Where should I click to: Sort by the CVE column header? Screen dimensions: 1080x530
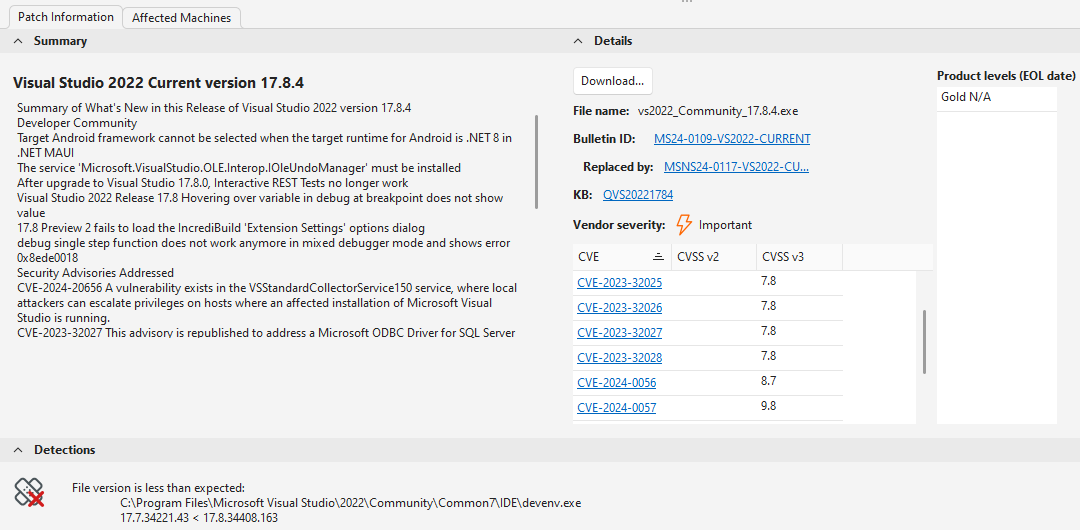click(x=621, y=257)
